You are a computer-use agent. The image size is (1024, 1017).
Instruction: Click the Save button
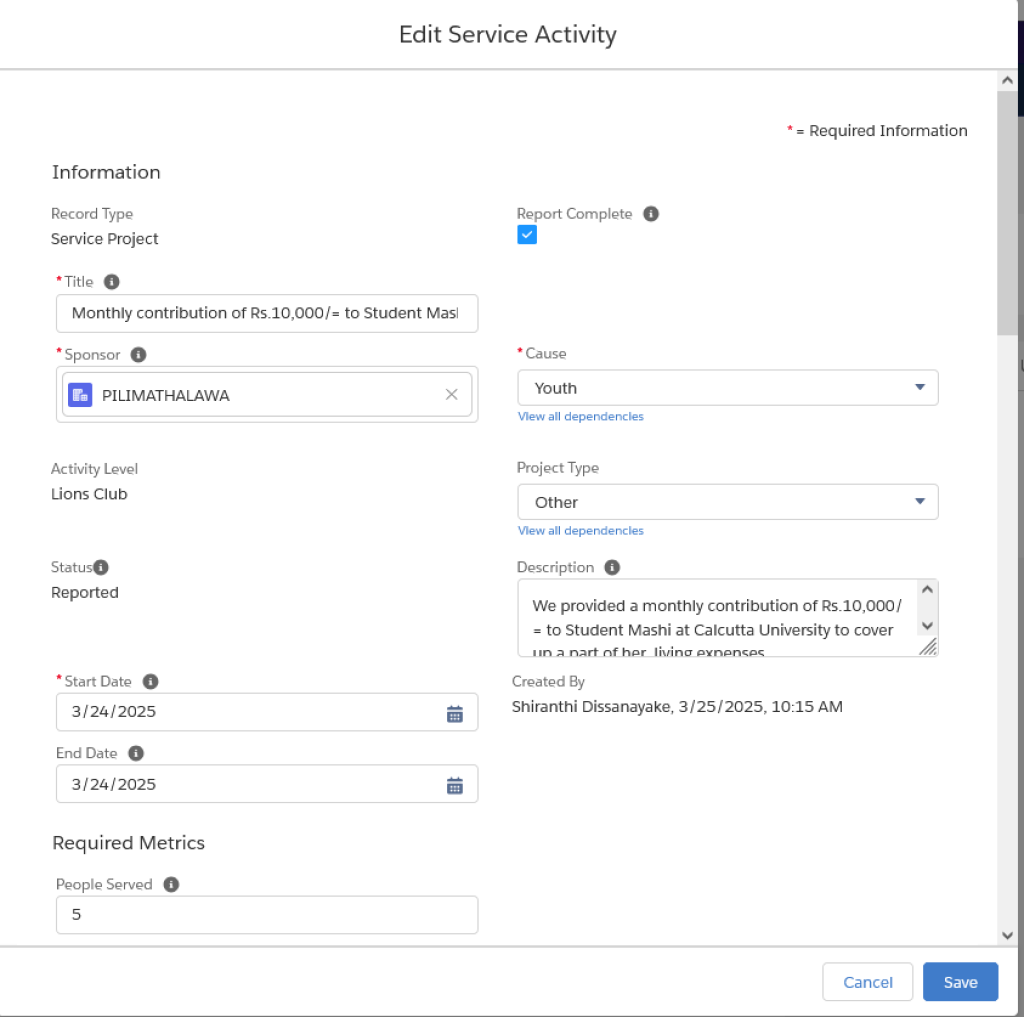(x=960, y=982)
